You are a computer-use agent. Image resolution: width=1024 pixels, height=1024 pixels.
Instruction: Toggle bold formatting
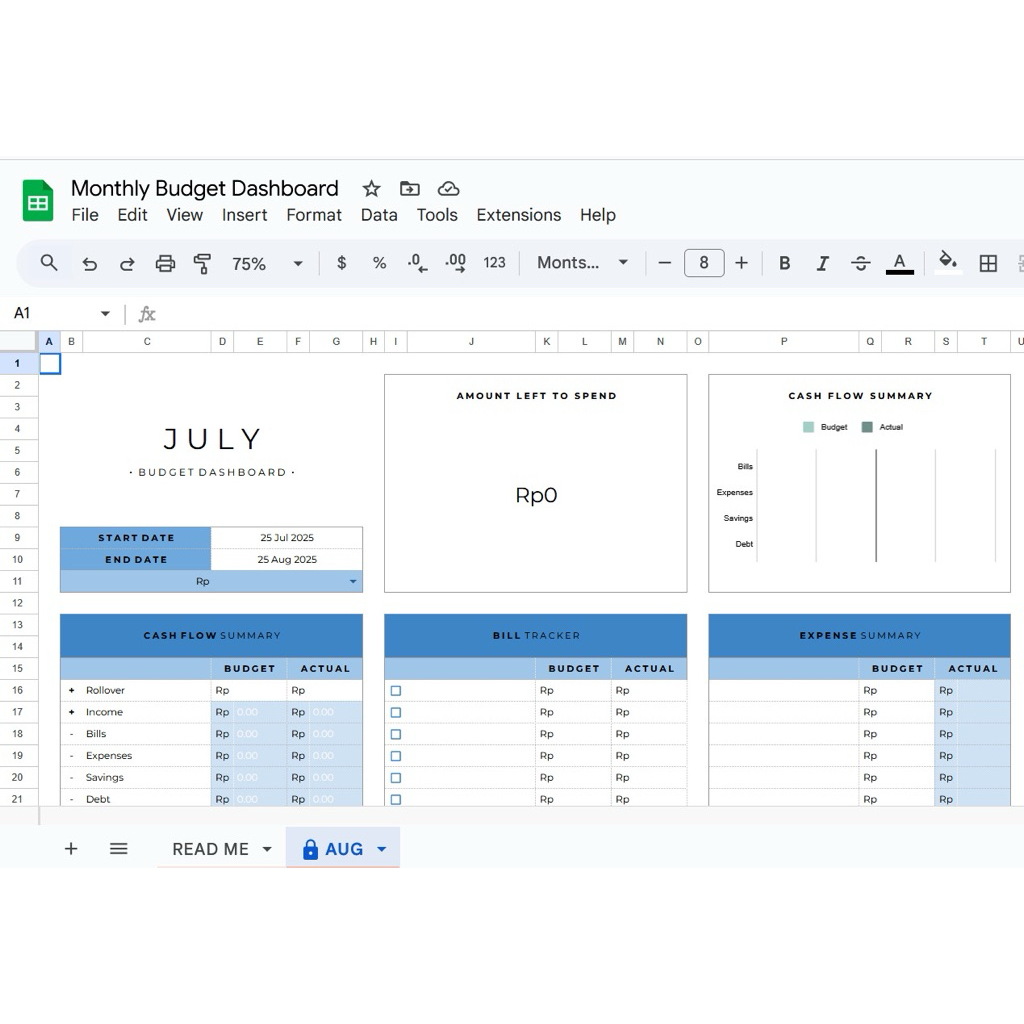[785, 263]
